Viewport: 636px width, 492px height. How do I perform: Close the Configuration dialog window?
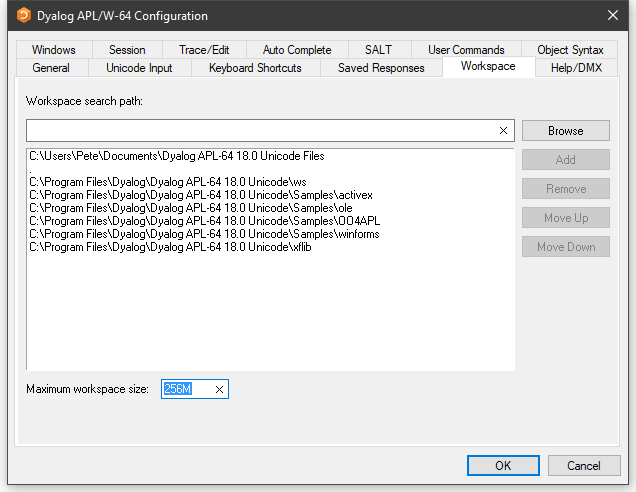[x=613, y=15]
